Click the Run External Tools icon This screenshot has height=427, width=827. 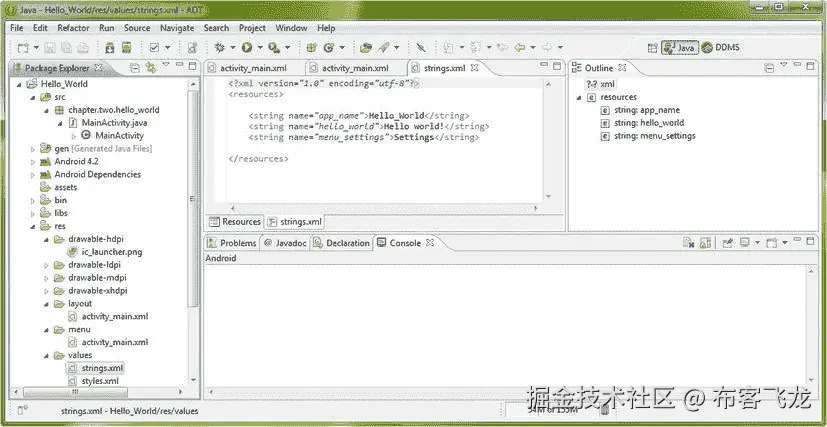274,48
